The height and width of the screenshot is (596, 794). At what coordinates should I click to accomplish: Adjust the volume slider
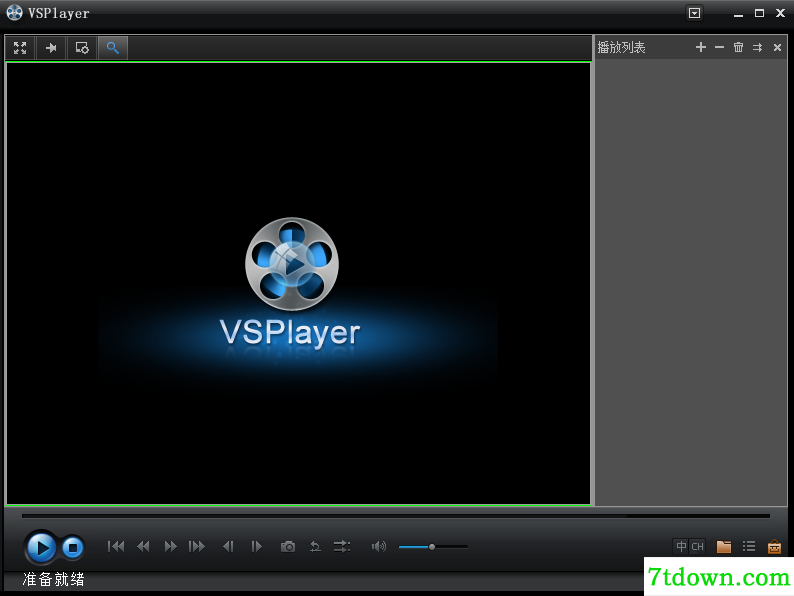[433, 547]
